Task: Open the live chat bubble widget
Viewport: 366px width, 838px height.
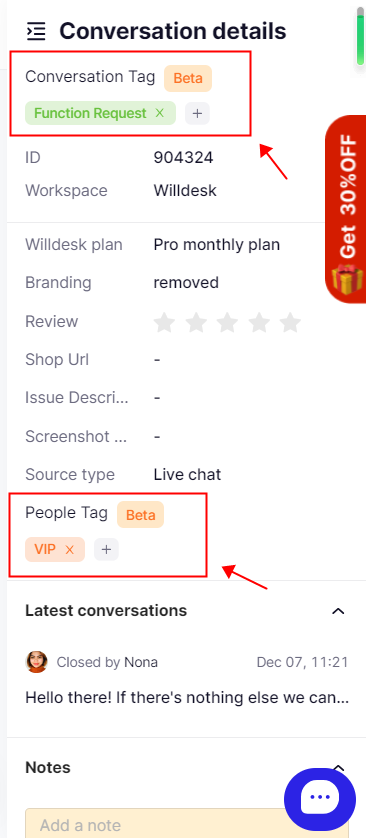Action: [320, 796]
